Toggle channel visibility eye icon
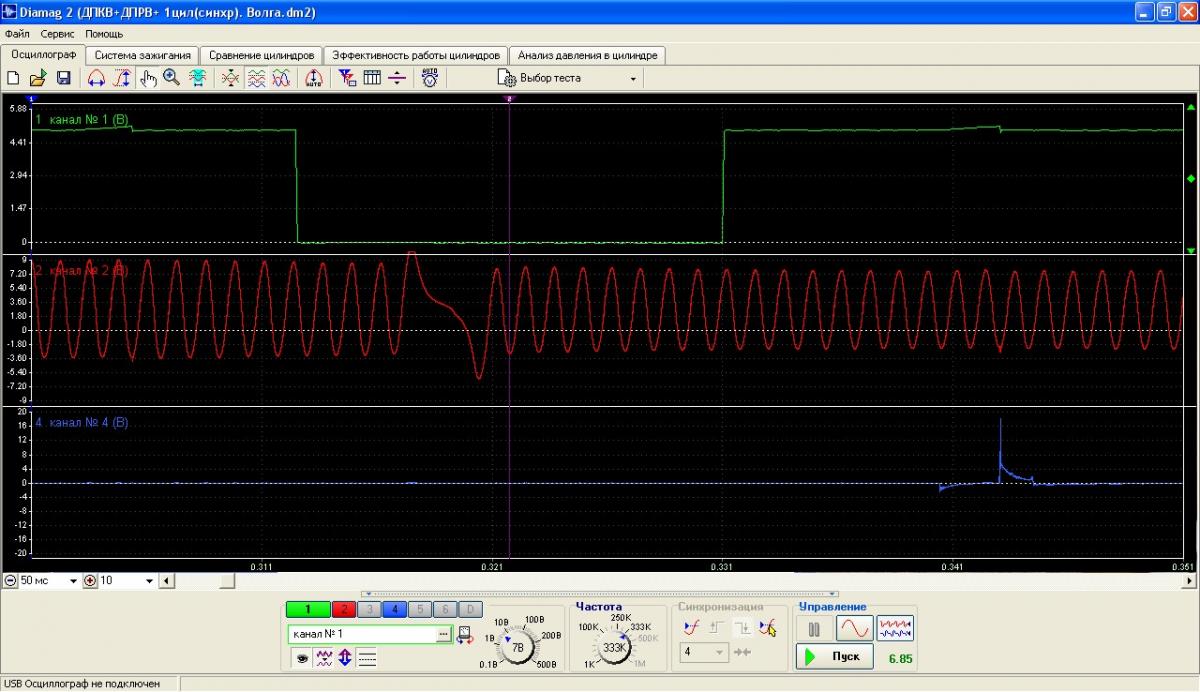This screenshot has width=1200, height=692. tap(299, 658)
